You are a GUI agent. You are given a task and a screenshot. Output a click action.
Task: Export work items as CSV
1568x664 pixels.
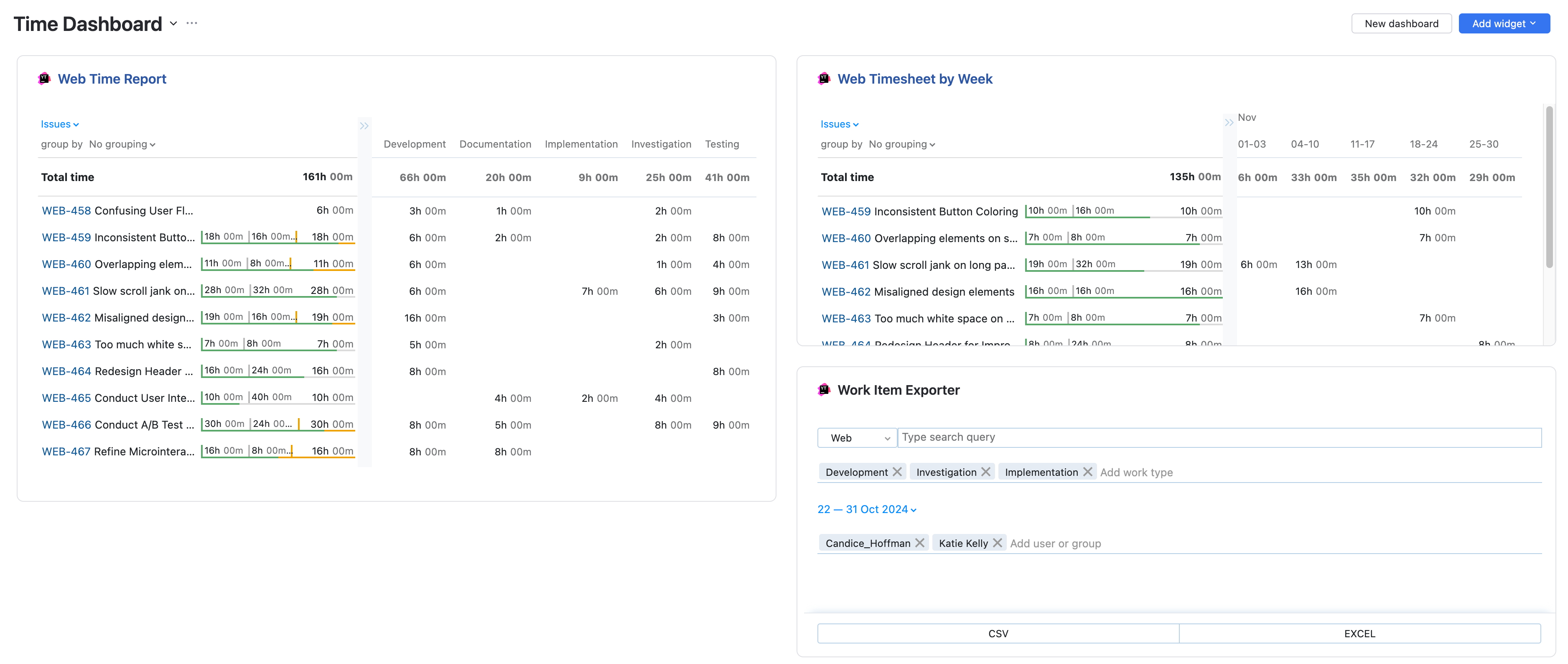coord(998,633)
